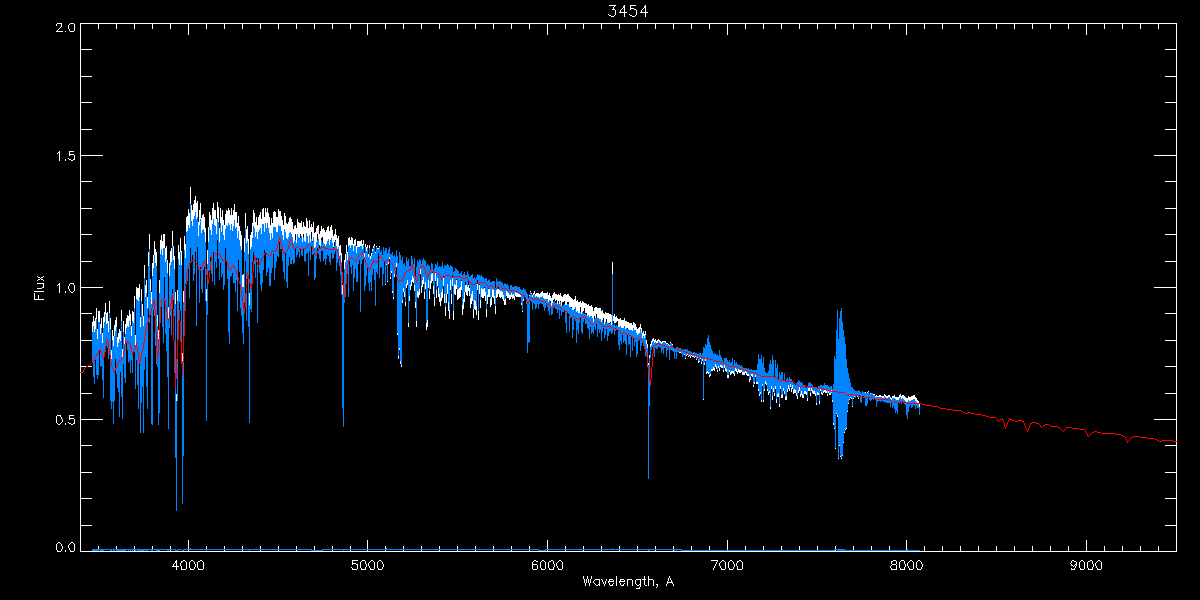1200x600 pixels.
Task: Click the x-axis tick label 5000
Action: (367, 565)
